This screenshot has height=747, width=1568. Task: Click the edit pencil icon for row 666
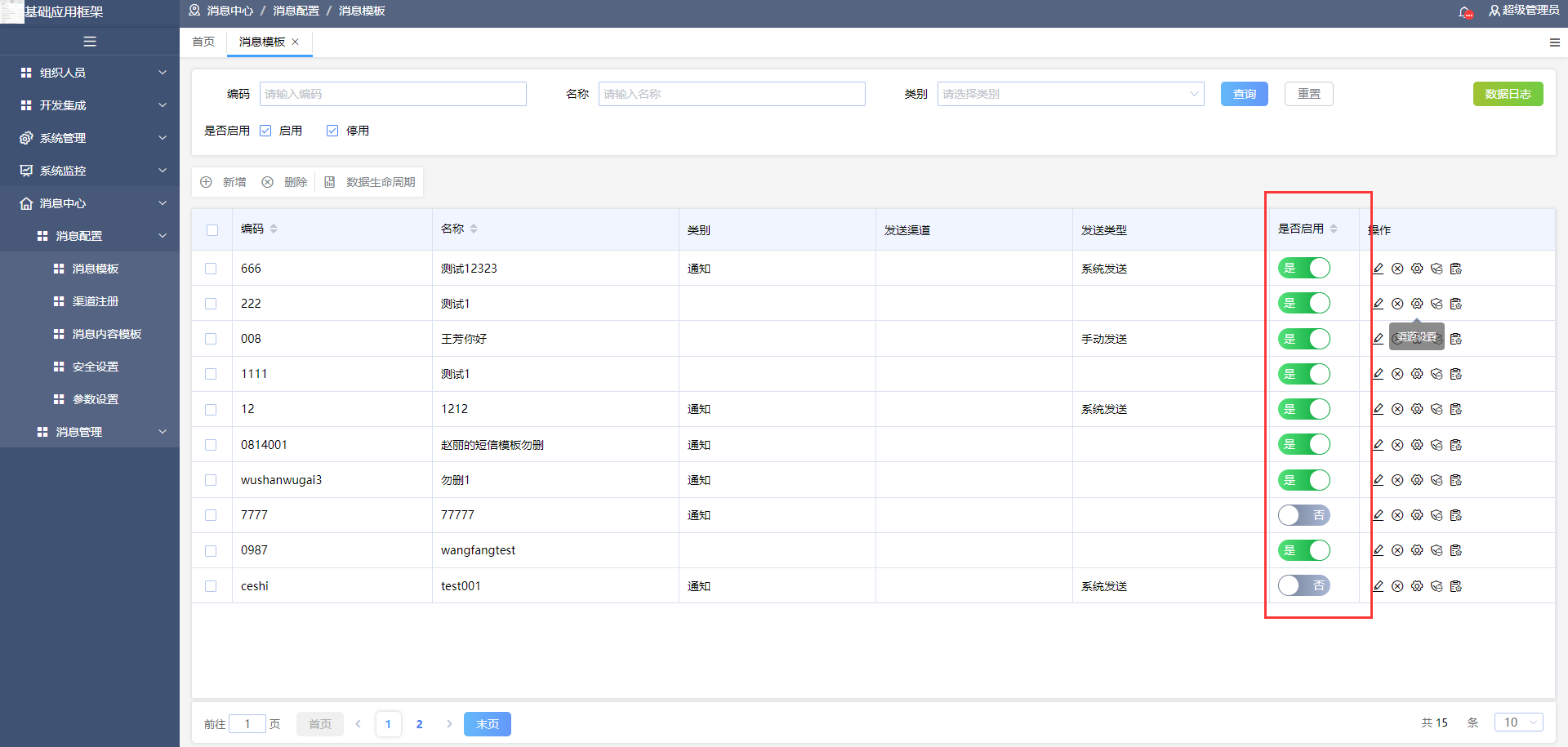(x=1378, y=269)
